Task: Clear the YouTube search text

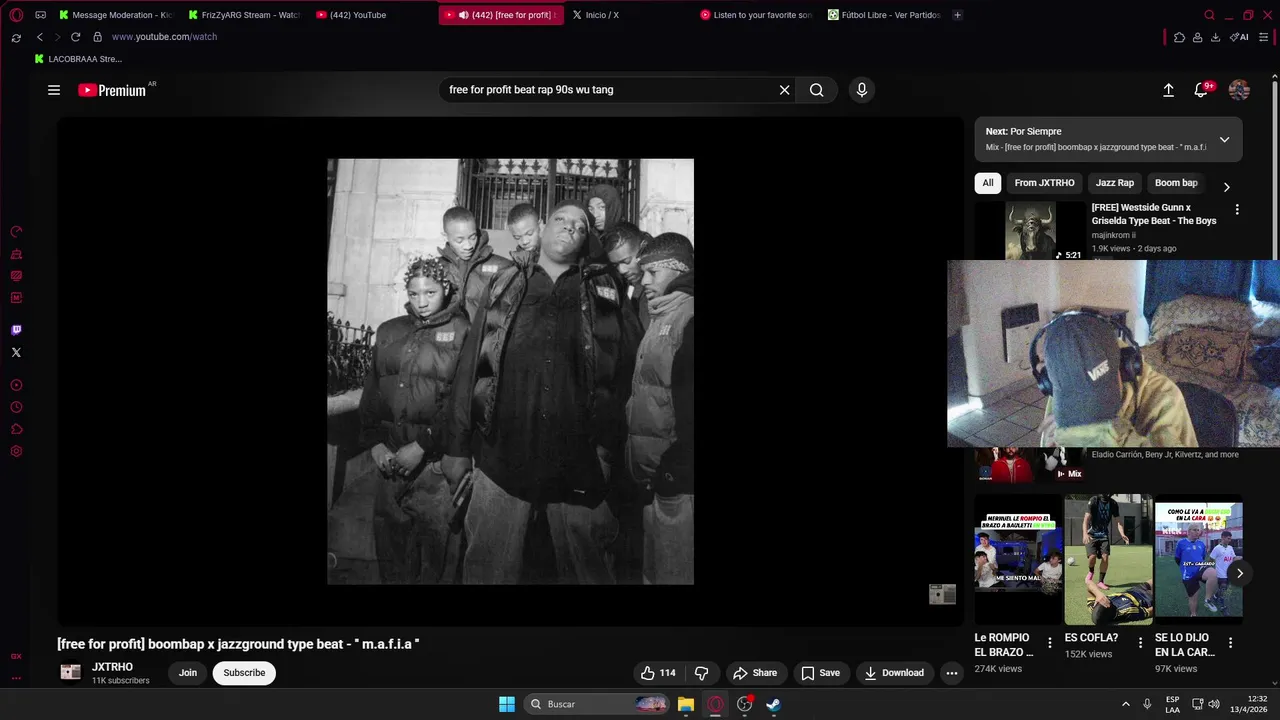Action: [784, 90]
